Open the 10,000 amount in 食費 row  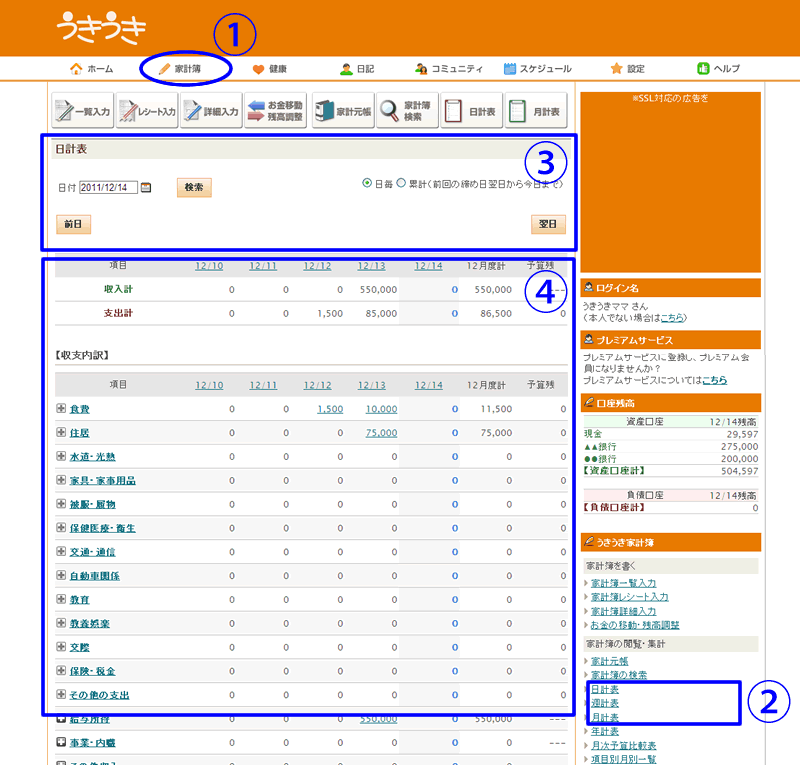pos(381,409)
